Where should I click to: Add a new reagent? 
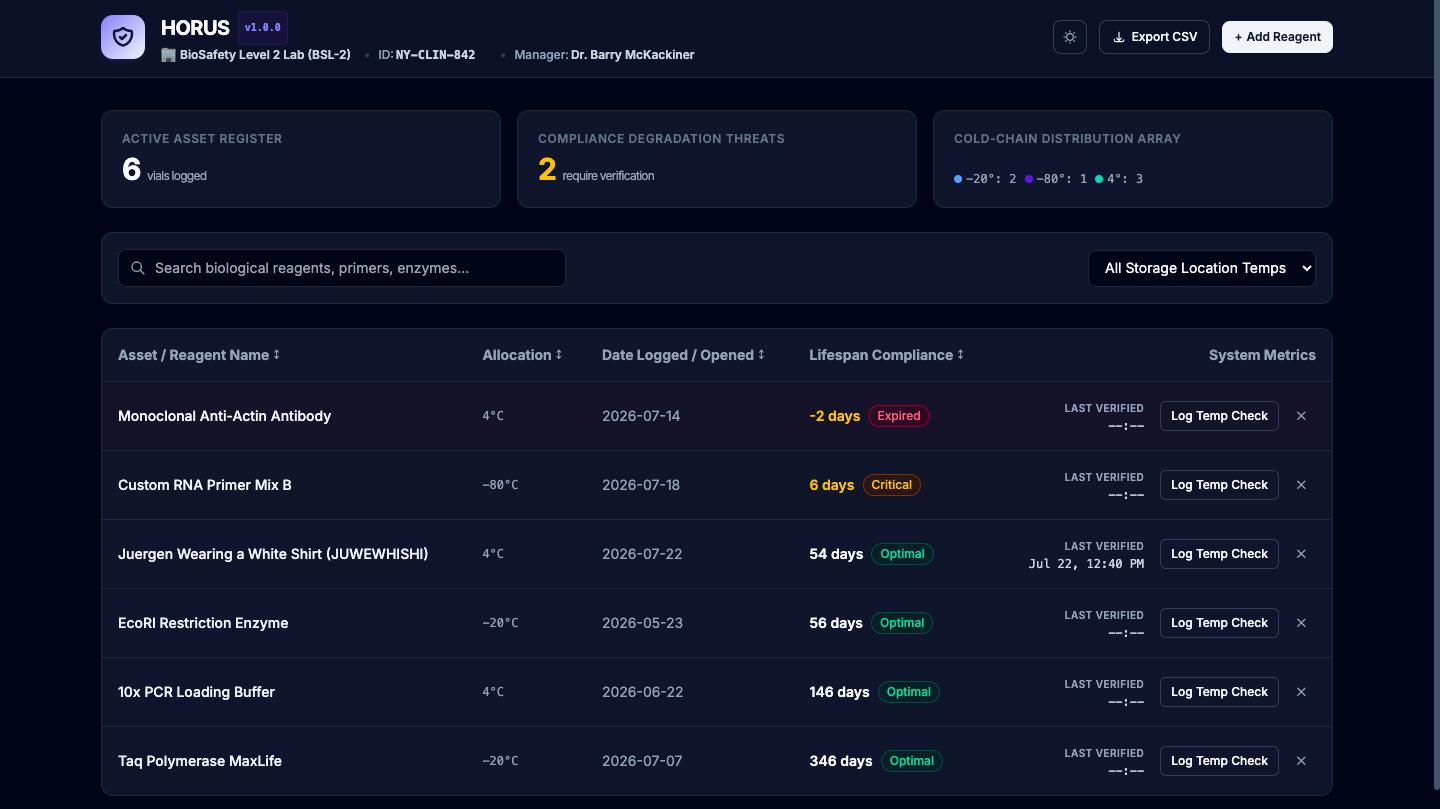coord(1277,37)
